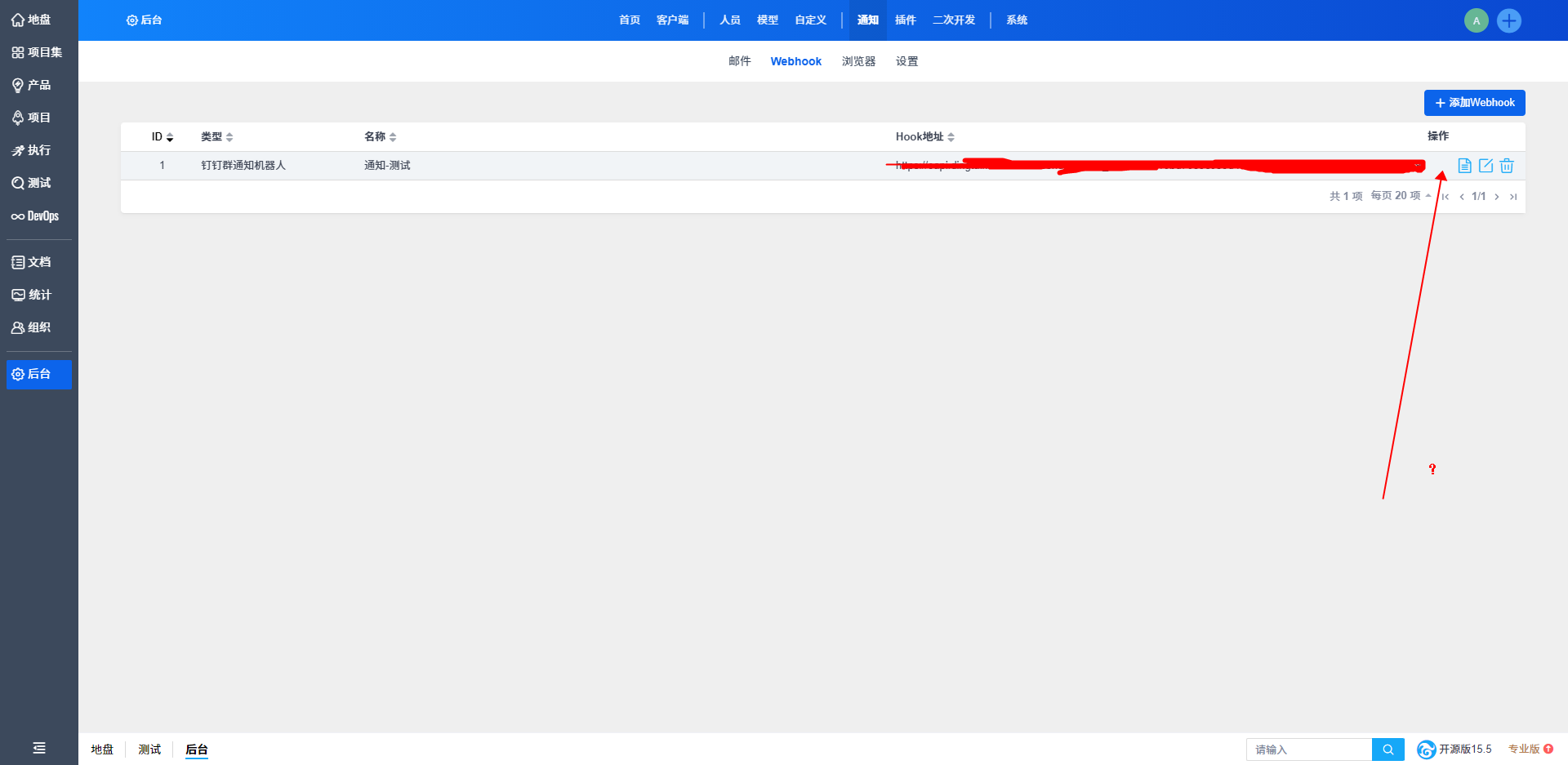Screen dimensions: 1568x765
Task: Delete the 通知-测试 webhook
Action: (x=1507, y=166)
